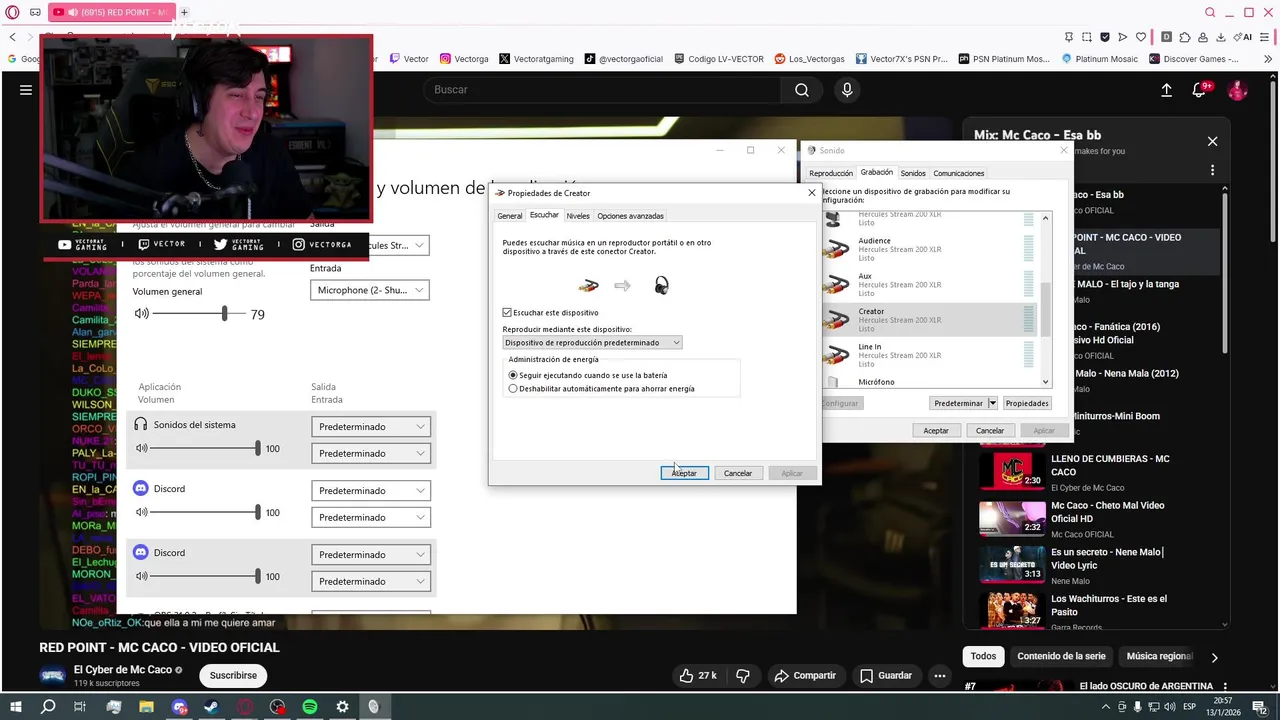This screenshot has height=720, width=1280.
Task: Click Aceptar in Propiedades de Creator
Action: tap(685, 473)
